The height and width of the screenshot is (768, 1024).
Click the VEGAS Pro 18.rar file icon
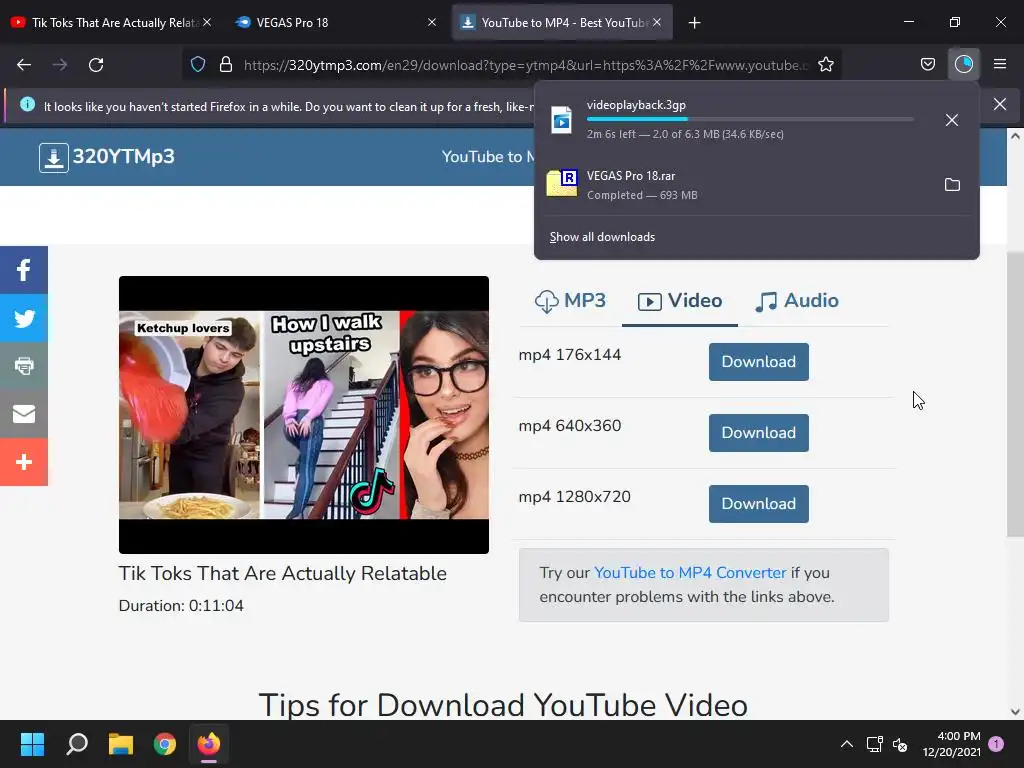click(562, 183)
